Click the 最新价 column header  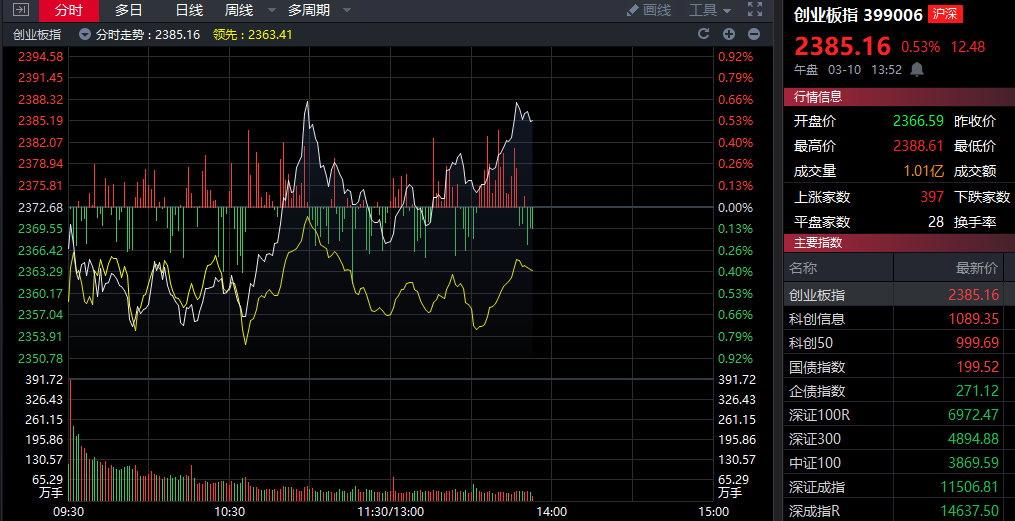977,268
